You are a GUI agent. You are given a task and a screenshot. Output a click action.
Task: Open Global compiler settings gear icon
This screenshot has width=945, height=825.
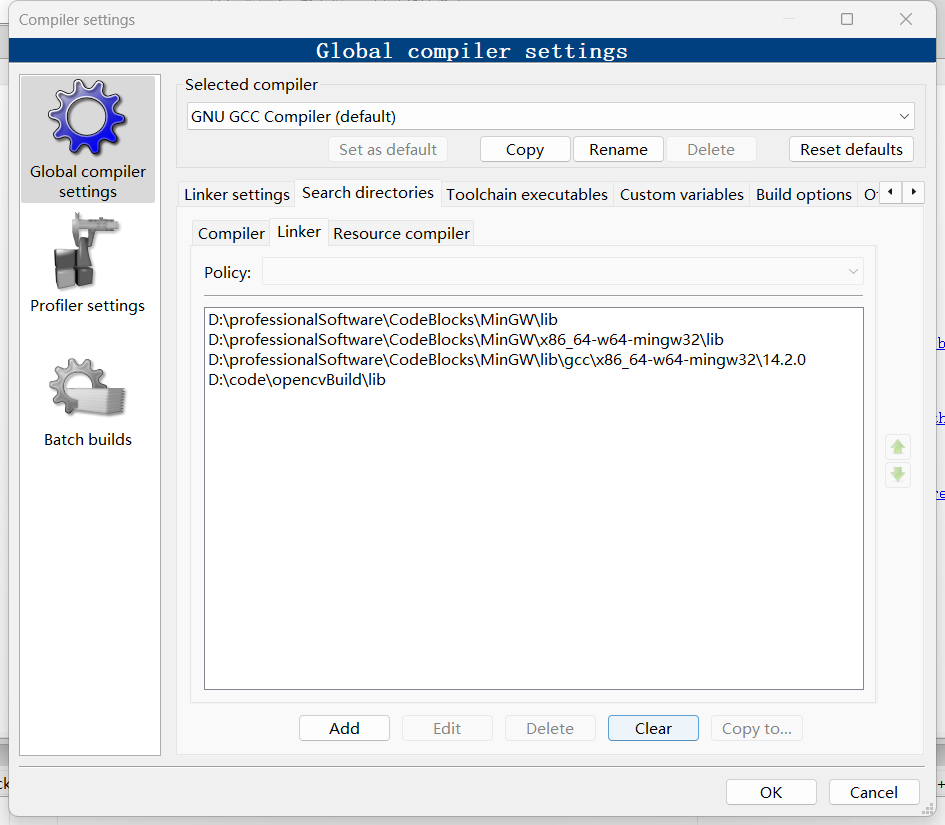pyautogui.click(x=87, y=117)
